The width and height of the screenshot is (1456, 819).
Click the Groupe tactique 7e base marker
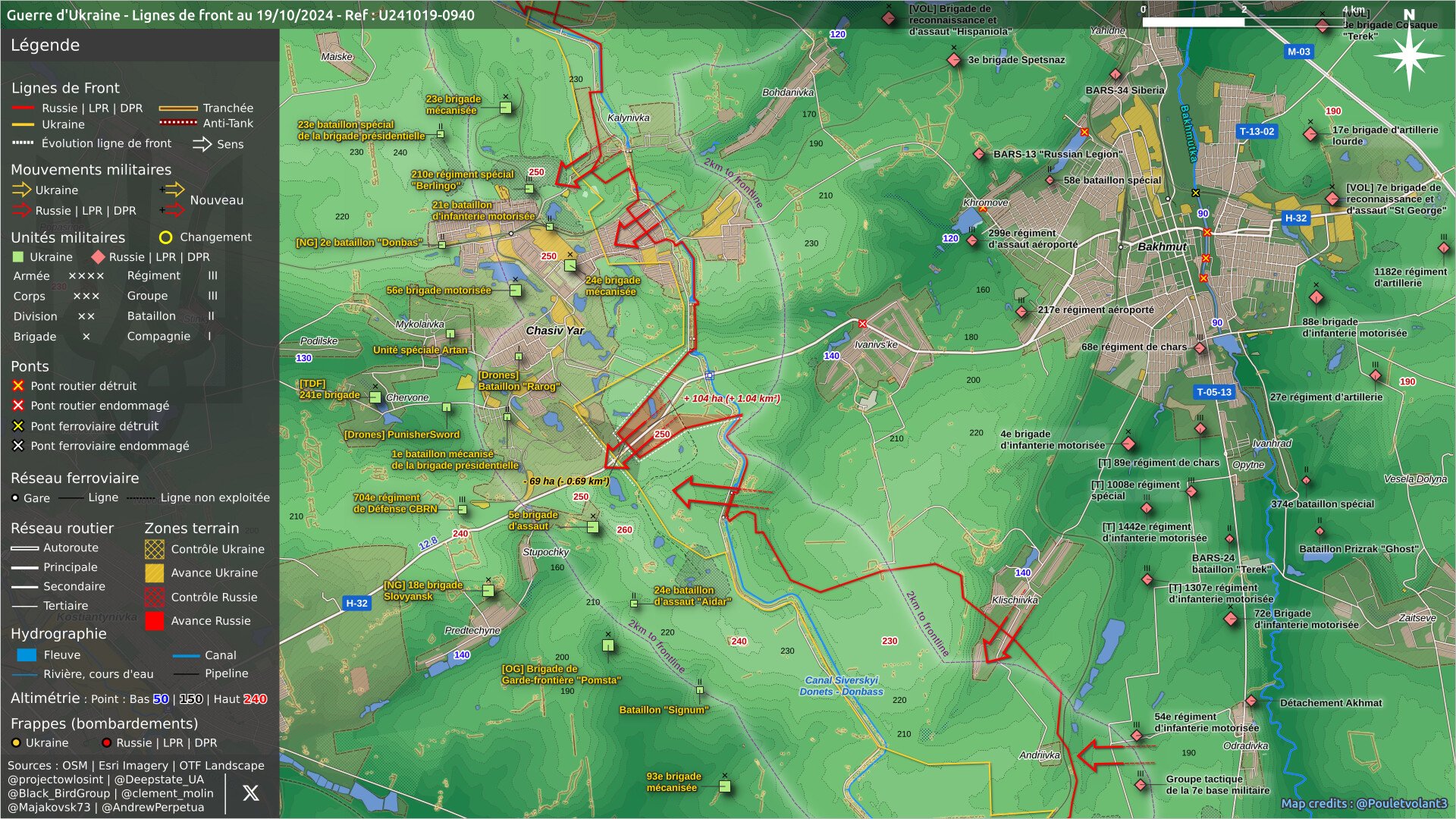point(1141,785)
